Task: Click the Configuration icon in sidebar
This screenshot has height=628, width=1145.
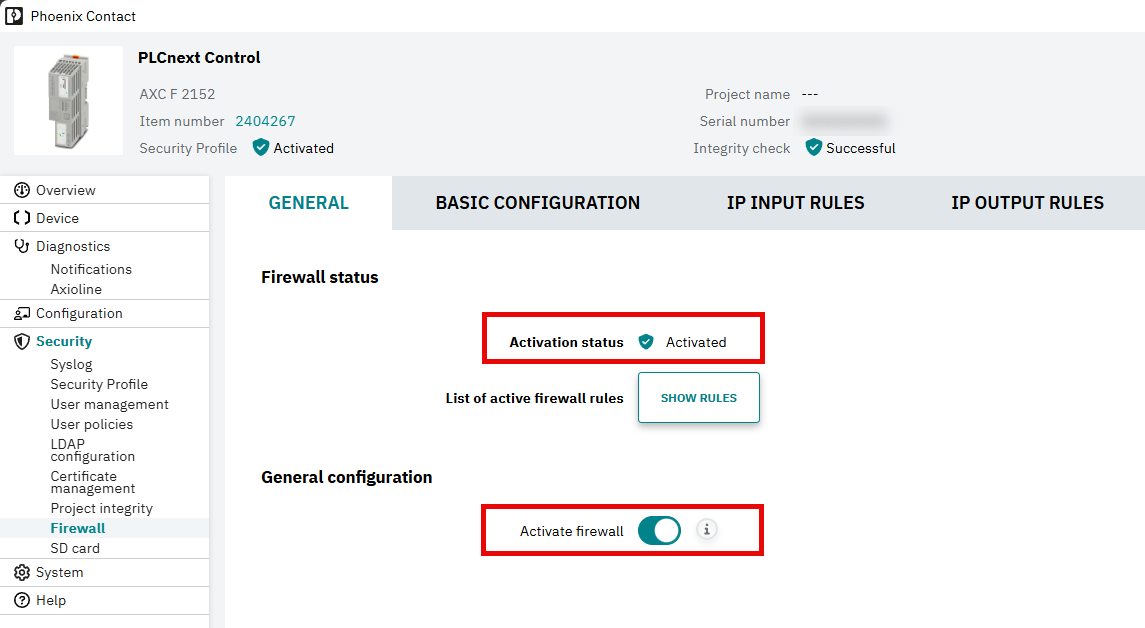Action: 22,313
